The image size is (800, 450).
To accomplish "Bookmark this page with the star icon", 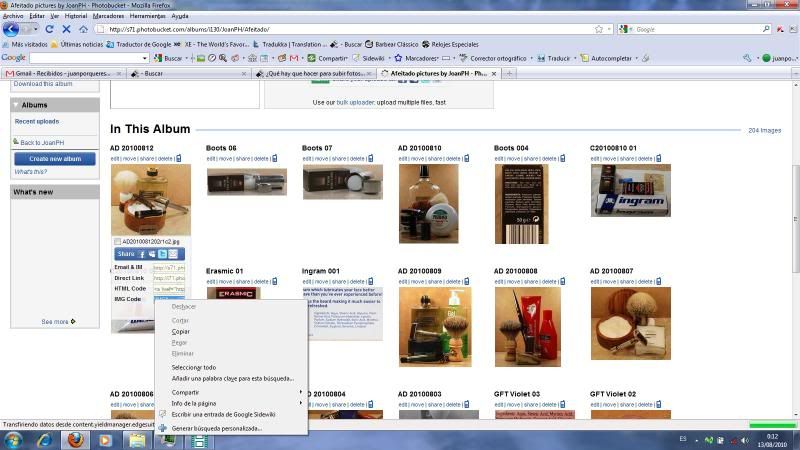I will (x=598, y=29).
